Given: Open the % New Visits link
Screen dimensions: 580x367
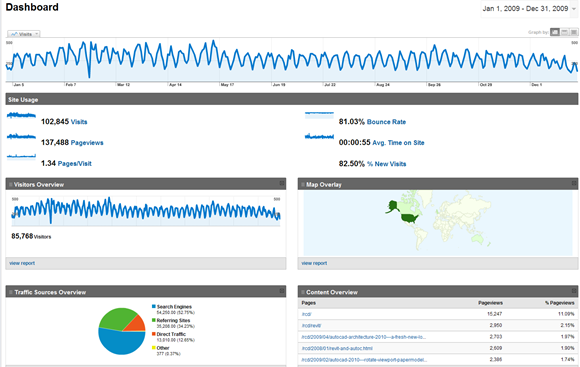Looking at the screenshot, I should pos(387,164).
